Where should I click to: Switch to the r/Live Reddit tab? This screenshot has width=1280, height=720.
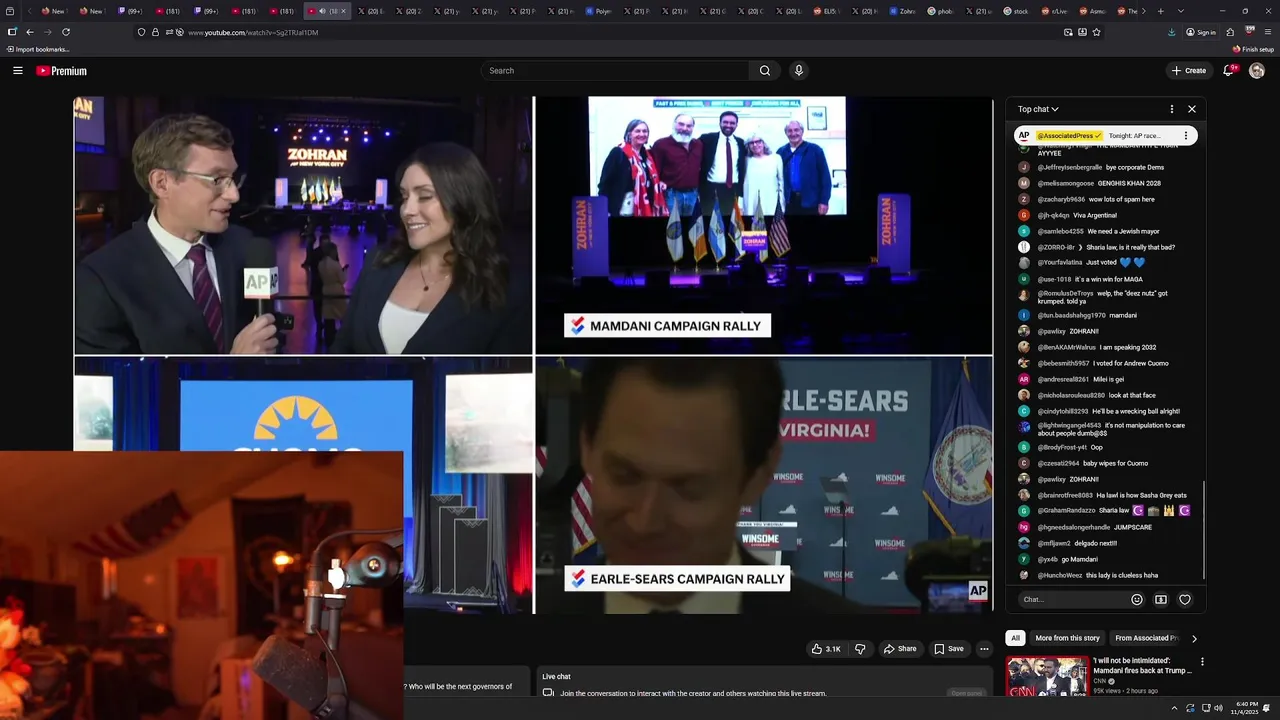[x=1054, y=11]
